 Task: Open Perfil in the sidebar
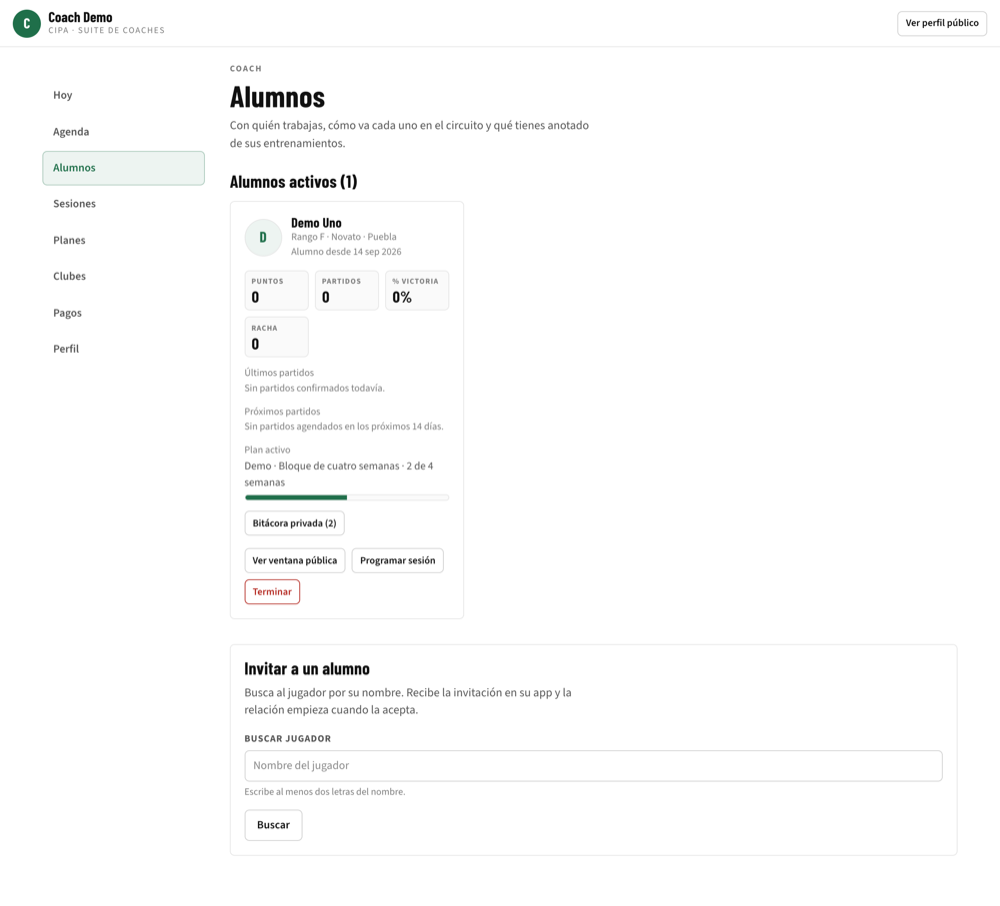[x=124, y=349]
